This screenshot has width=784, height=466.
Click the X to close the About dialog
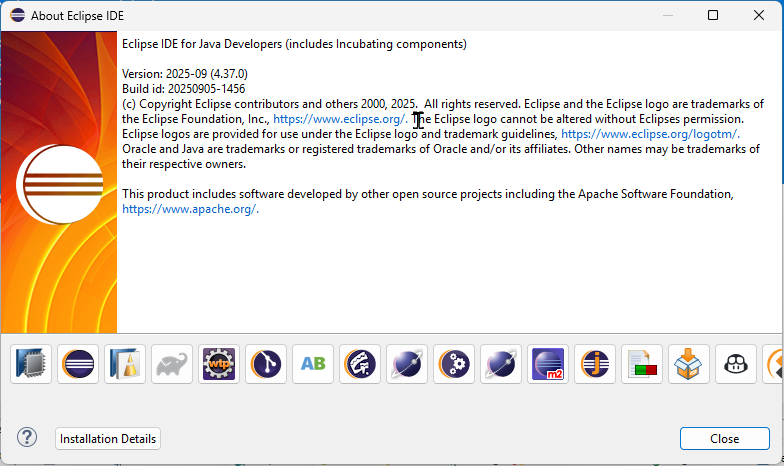[758, 16]
